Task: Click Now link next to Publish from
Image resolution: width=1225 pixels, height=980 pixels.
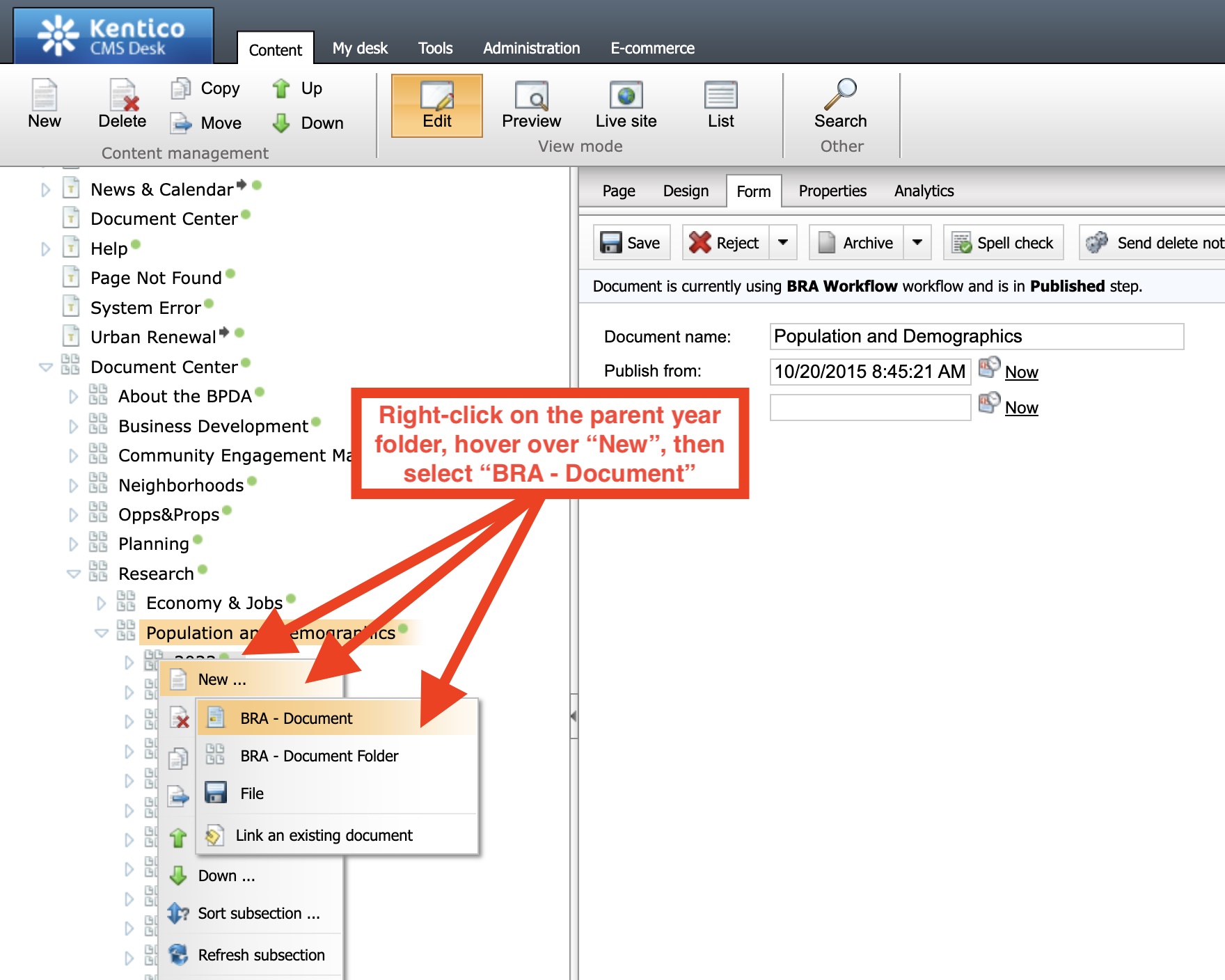Action: (1021, 372)
